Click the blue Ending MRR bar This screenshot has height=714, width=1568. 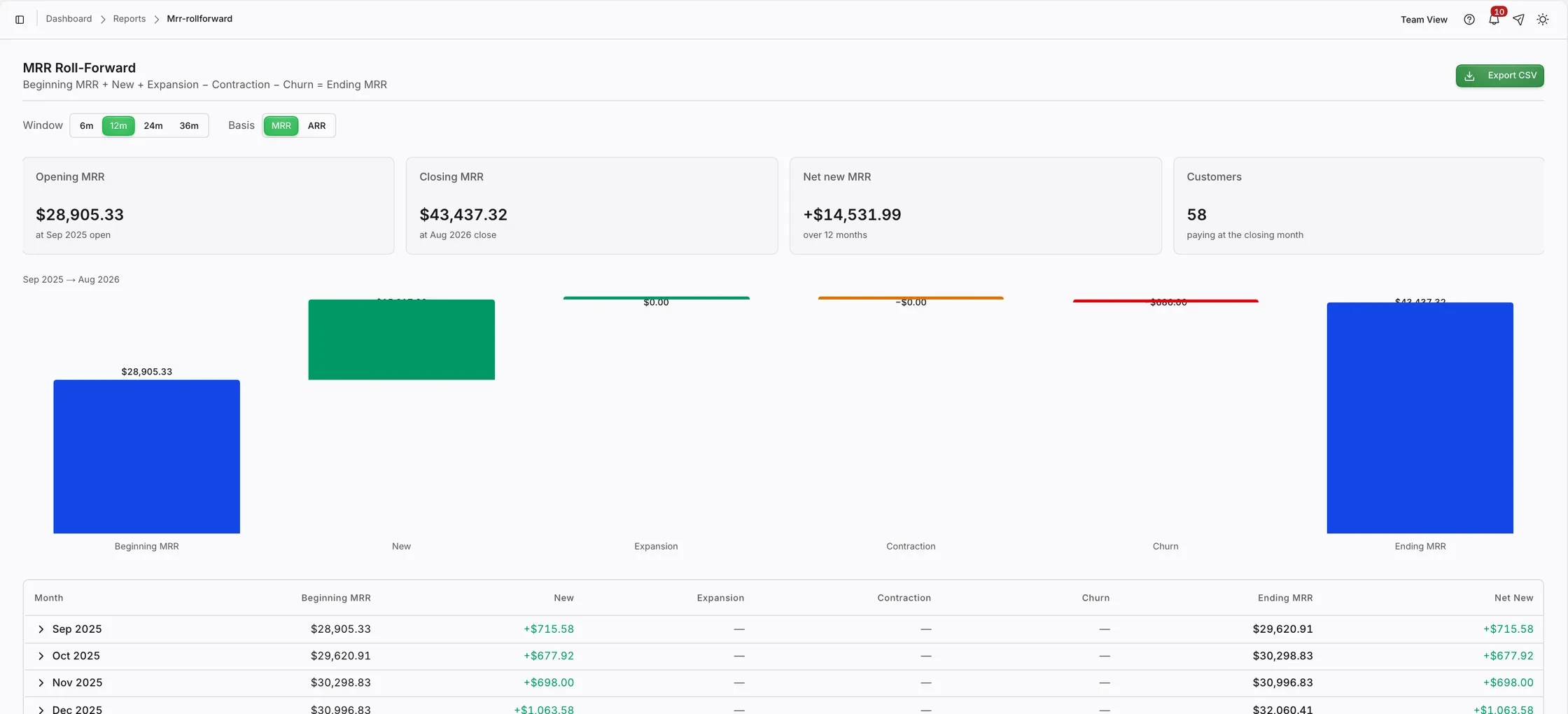(1420, 418)
